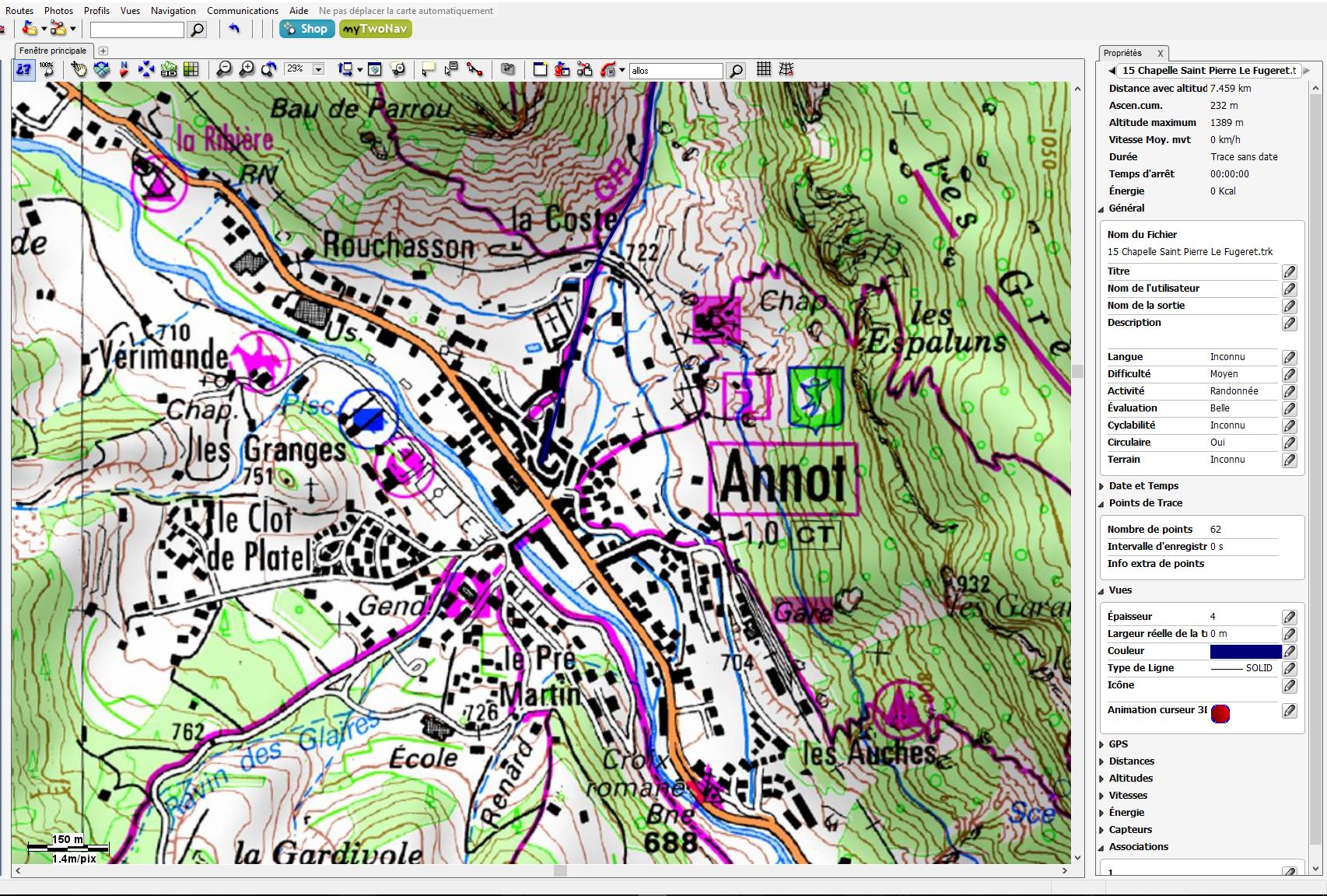Click the zoom out magnifier icon
The width and height of the screenshot is (1327, 896).
click(223, 69)
